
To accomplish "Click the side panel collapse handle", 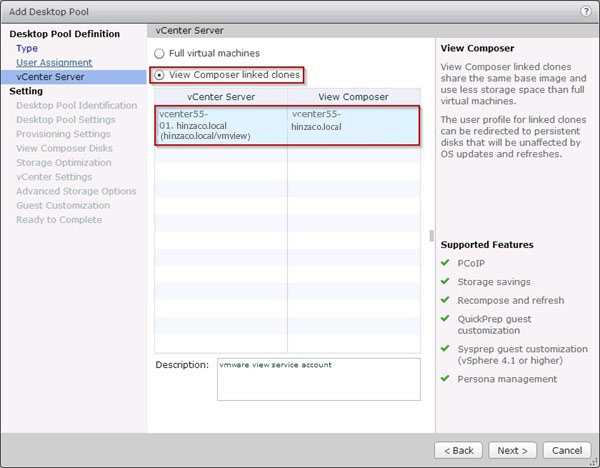I will [x=432, y=236].
